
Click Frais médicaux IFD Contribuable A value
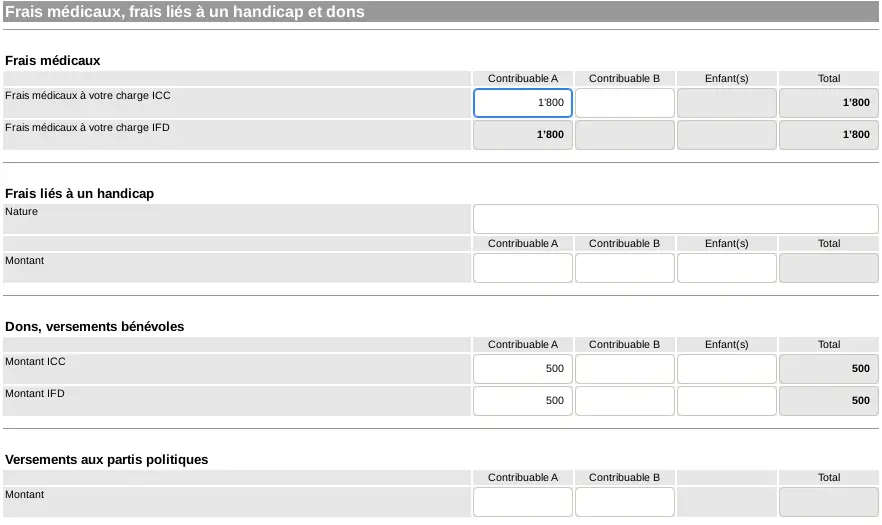click(x=523, y=134)
